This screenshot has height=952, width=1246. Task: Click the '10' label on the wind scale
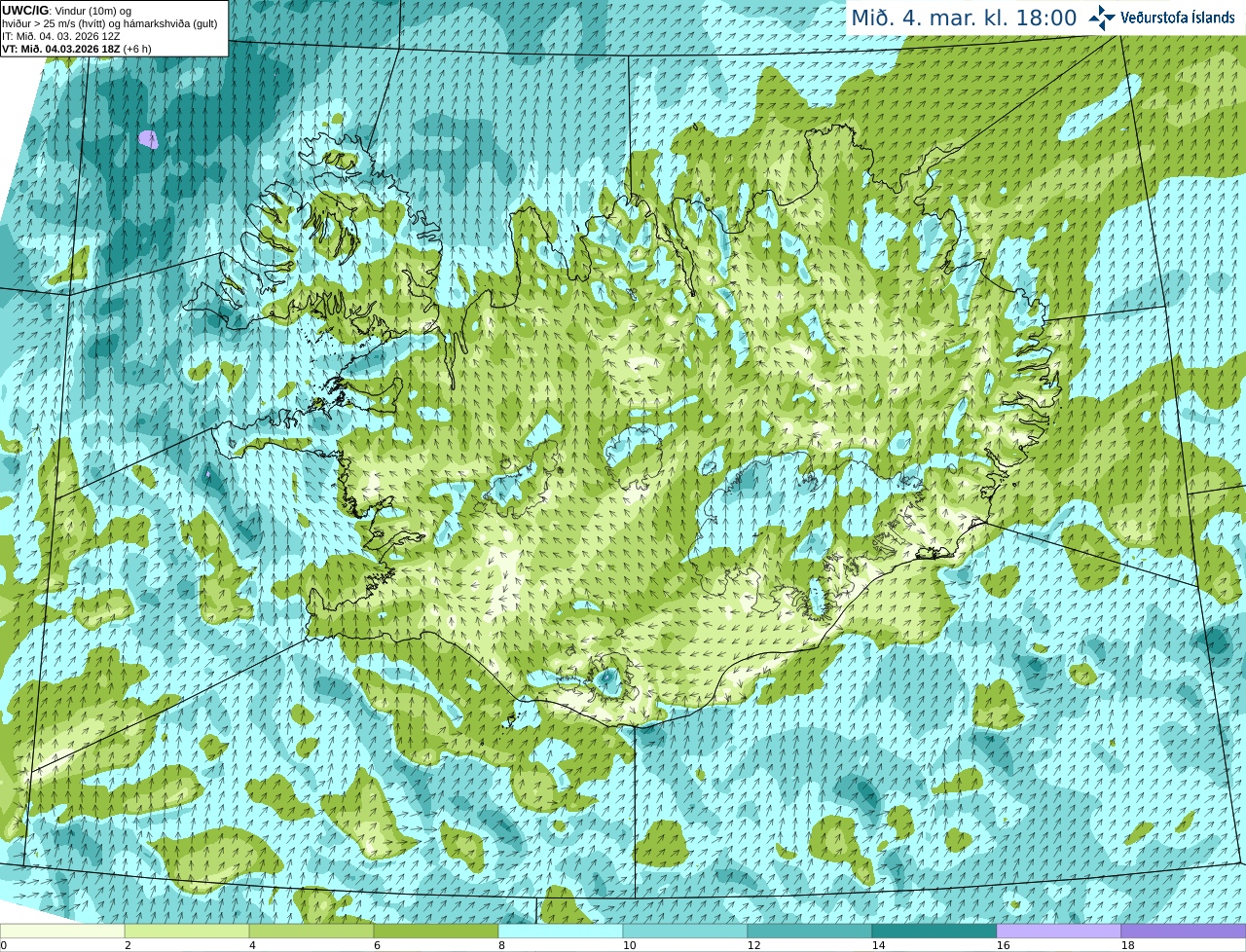pyautogui.click(x=629, y=945)
